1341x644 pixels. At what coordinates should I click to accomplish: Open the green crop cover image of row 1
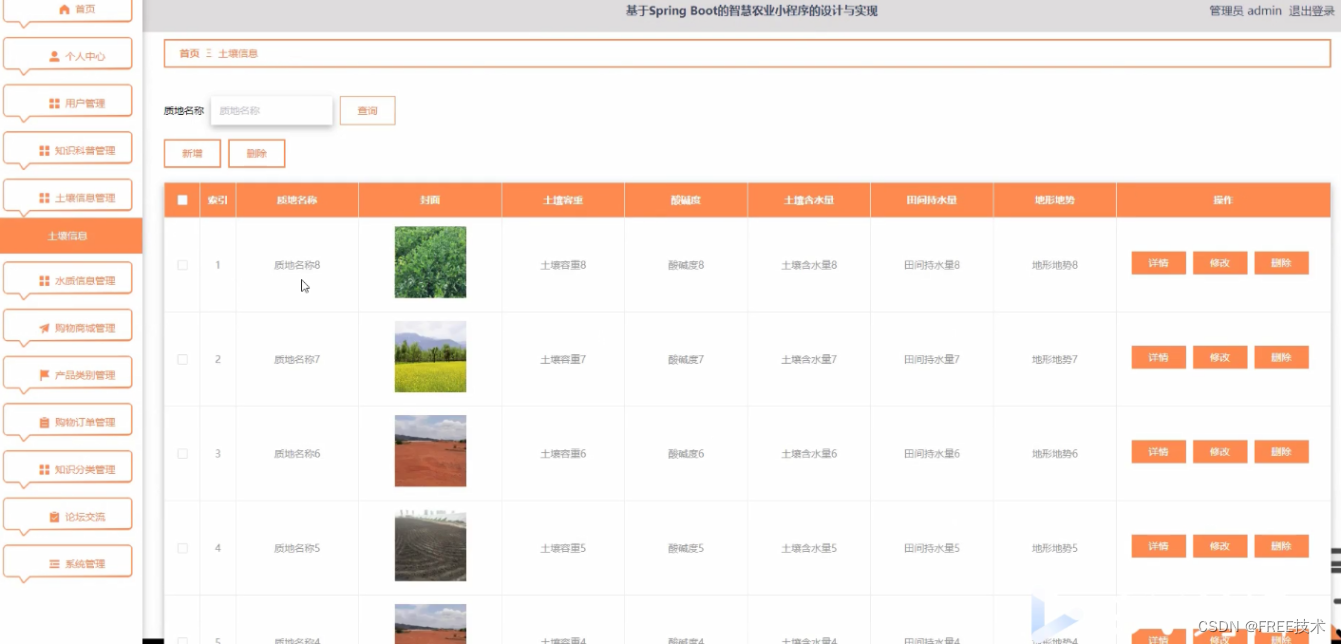click(430, 262)
